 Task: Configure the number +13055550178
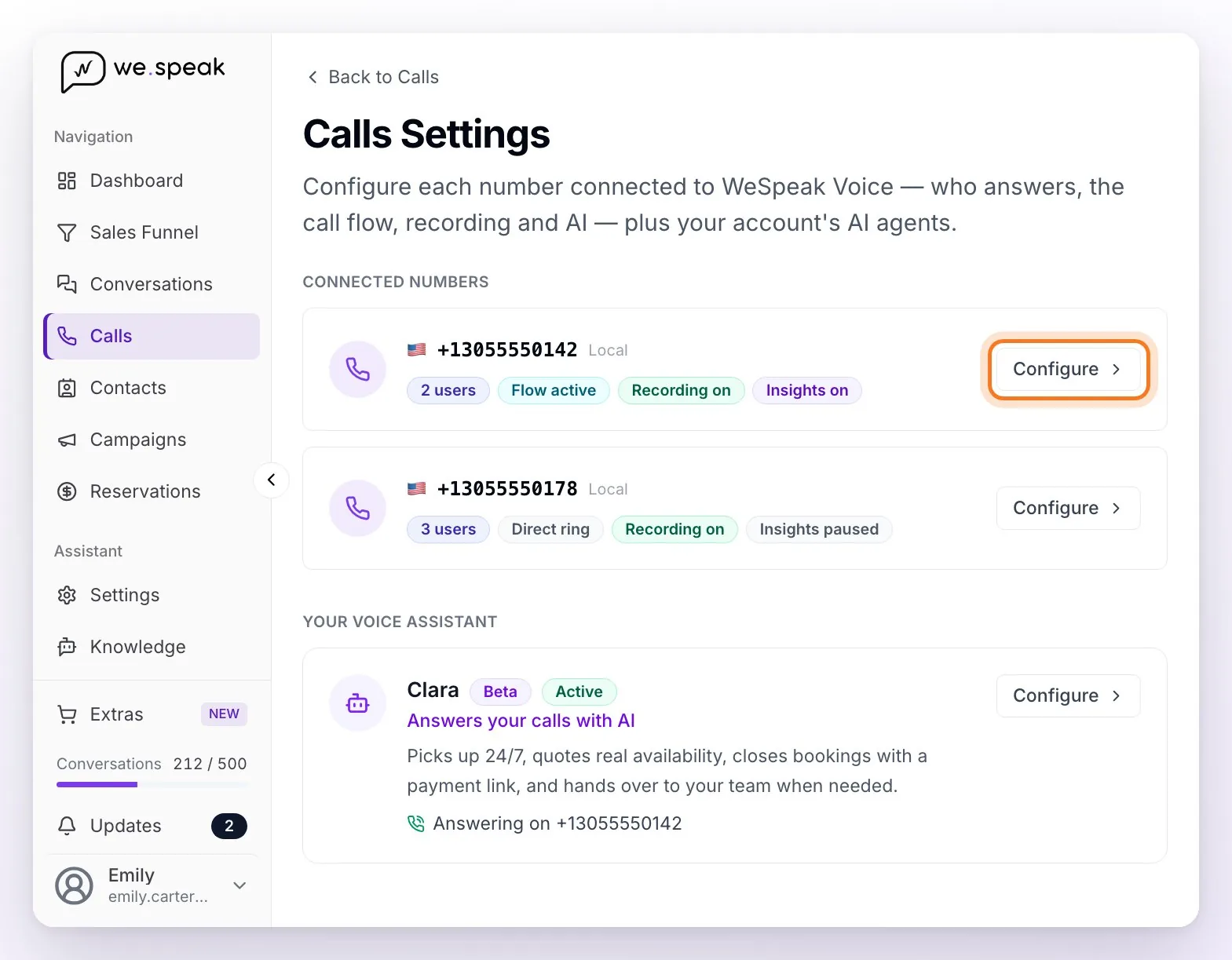tap(1068, 508)
